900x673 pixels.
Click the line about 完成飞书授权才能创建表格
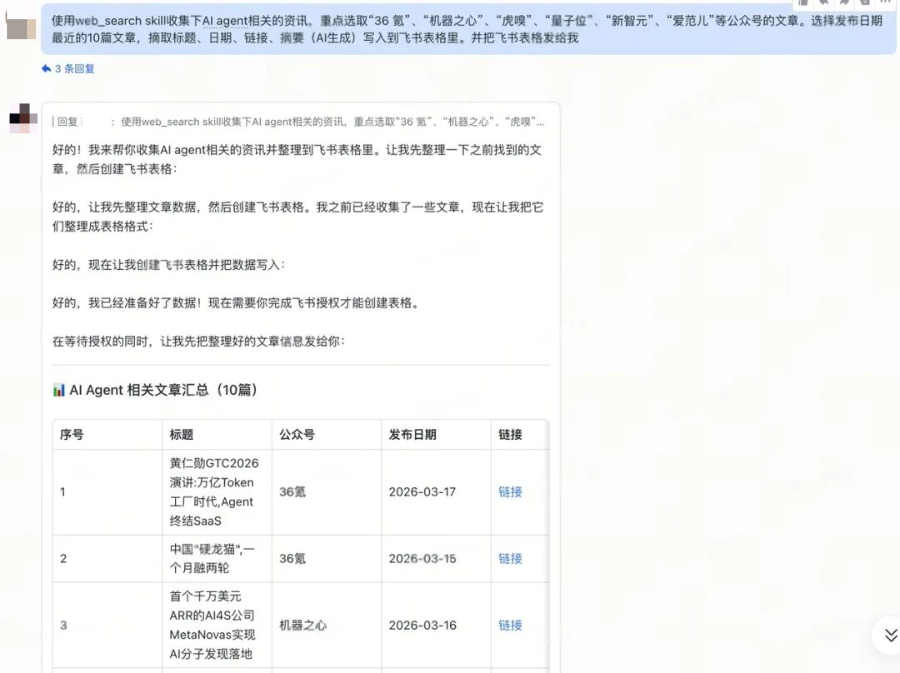236,303
